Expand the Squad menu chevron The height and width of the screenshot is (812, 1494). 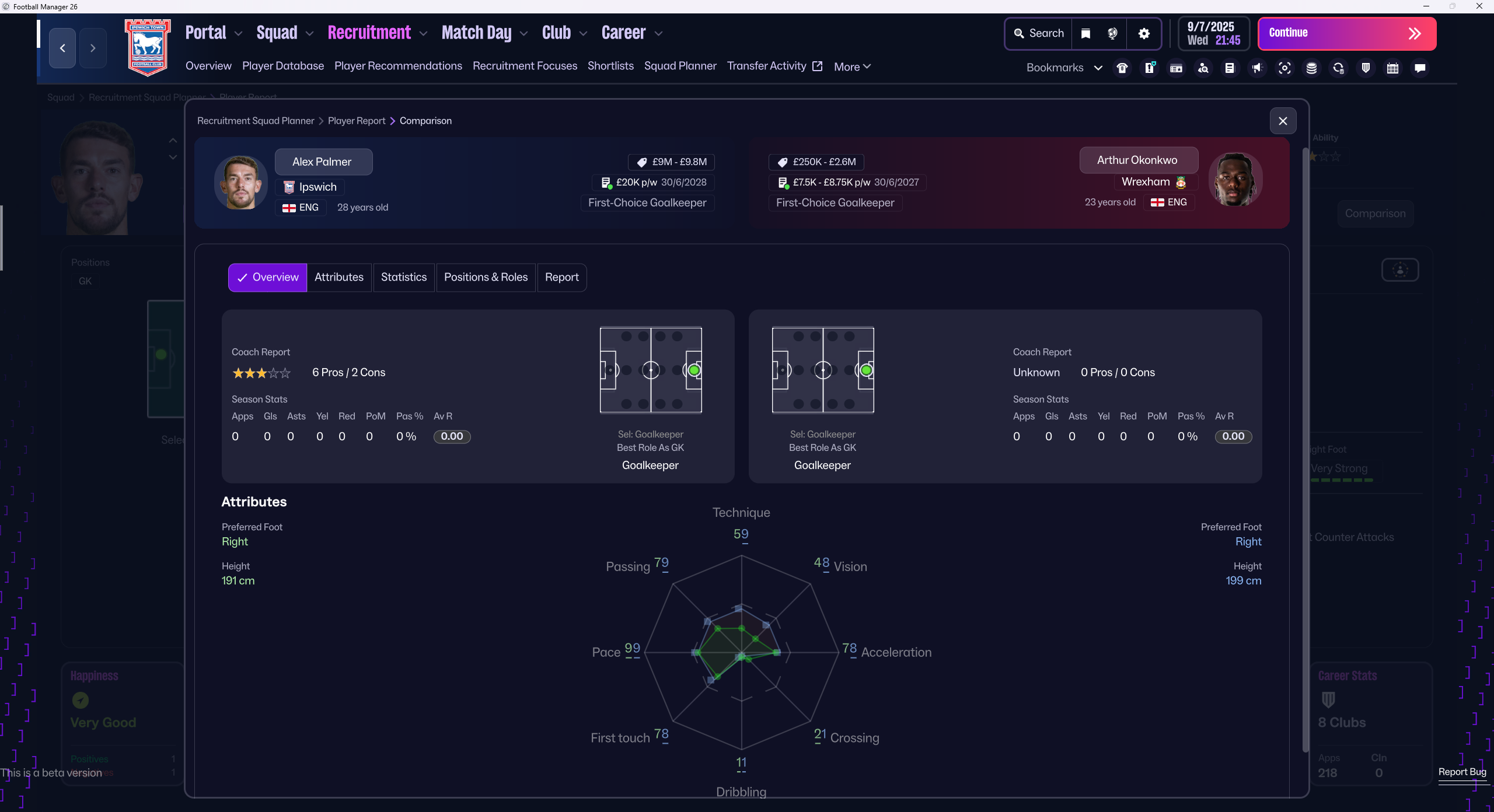pos(309,34)
